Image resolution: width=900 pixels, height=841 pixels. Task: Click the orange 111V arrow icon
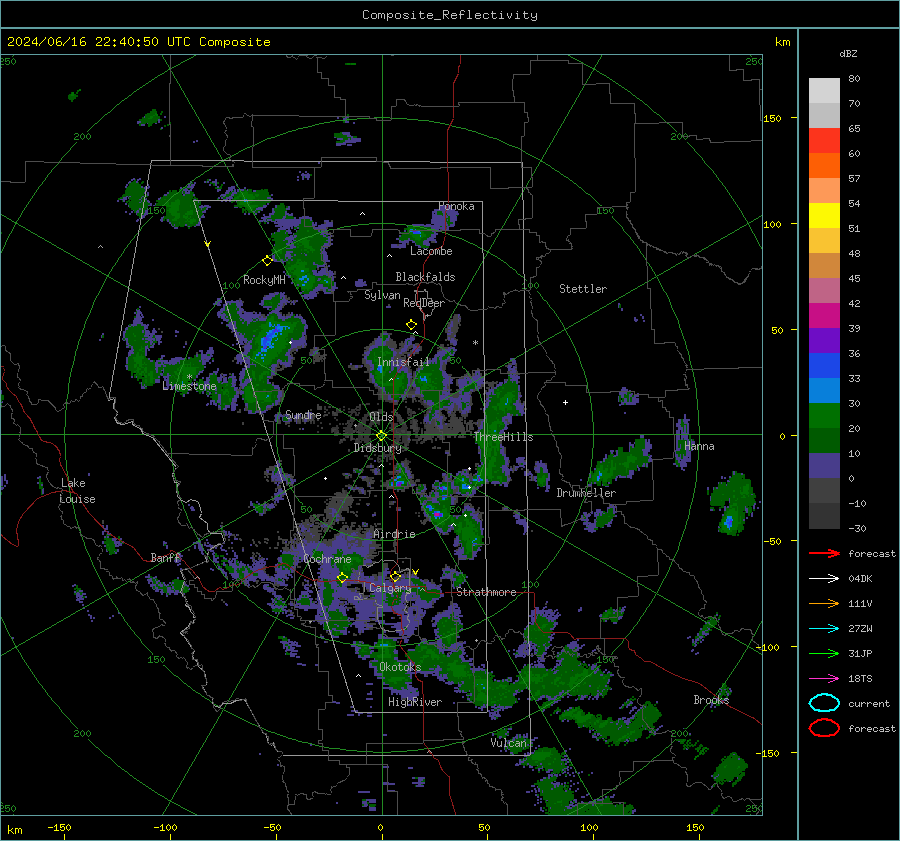click(x=824, y=603)
